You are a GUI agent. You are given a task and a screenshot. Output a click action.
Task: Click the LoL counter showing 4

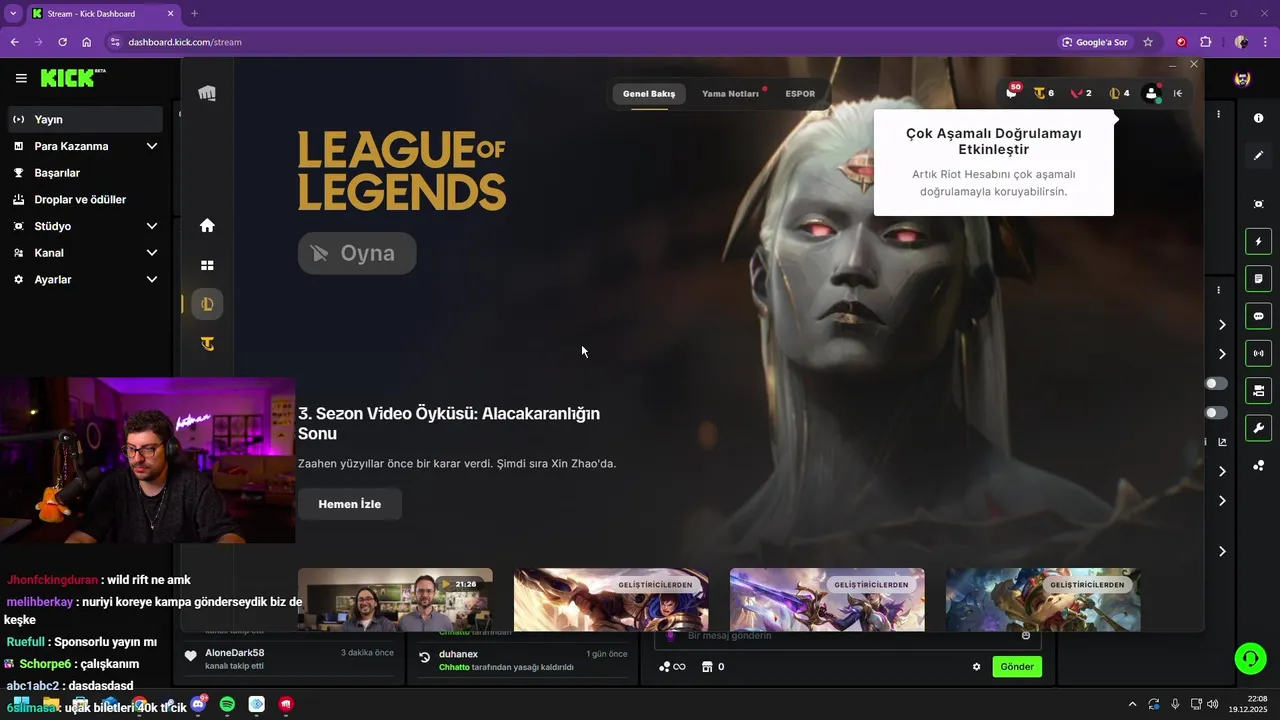(1119, 93)
